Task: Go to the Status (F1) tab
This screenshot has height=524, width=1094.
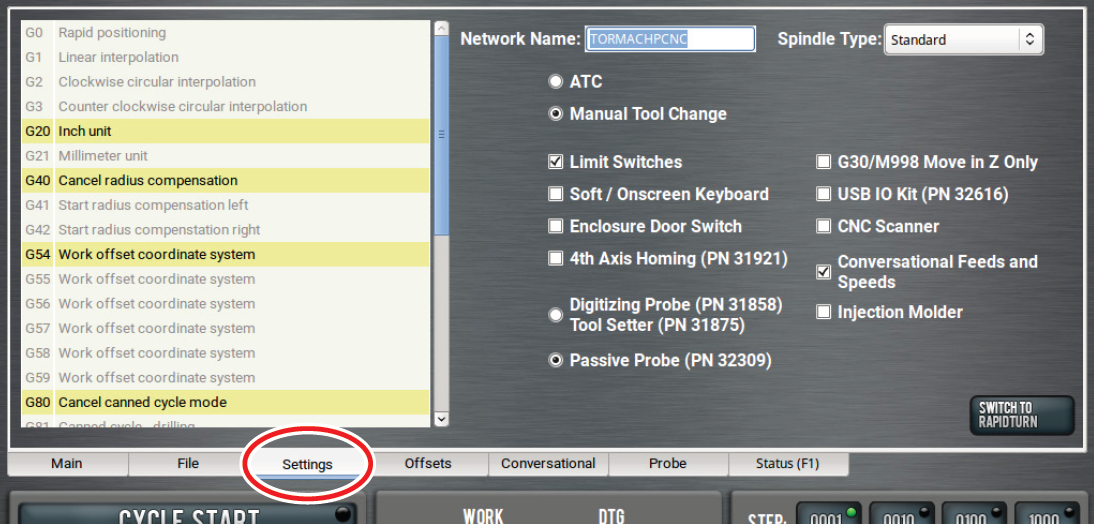Action: (788, 464)
